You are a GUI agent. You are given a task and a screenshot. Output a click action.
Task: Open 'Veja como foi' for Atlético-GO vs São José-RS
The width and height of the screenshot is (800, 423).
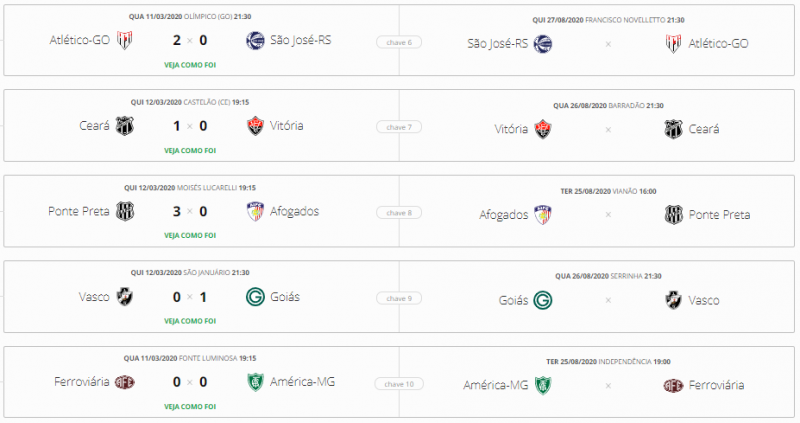[190, 65]
